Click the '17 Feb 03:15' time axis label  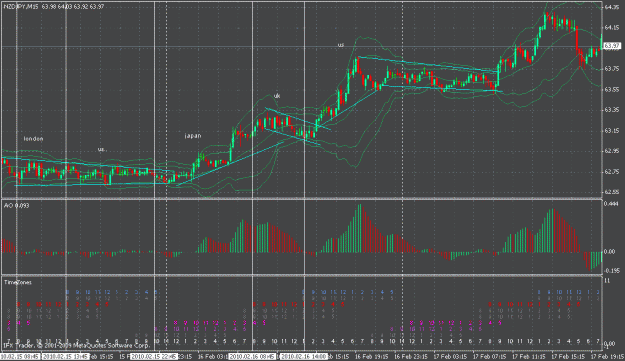coord(450,356)
